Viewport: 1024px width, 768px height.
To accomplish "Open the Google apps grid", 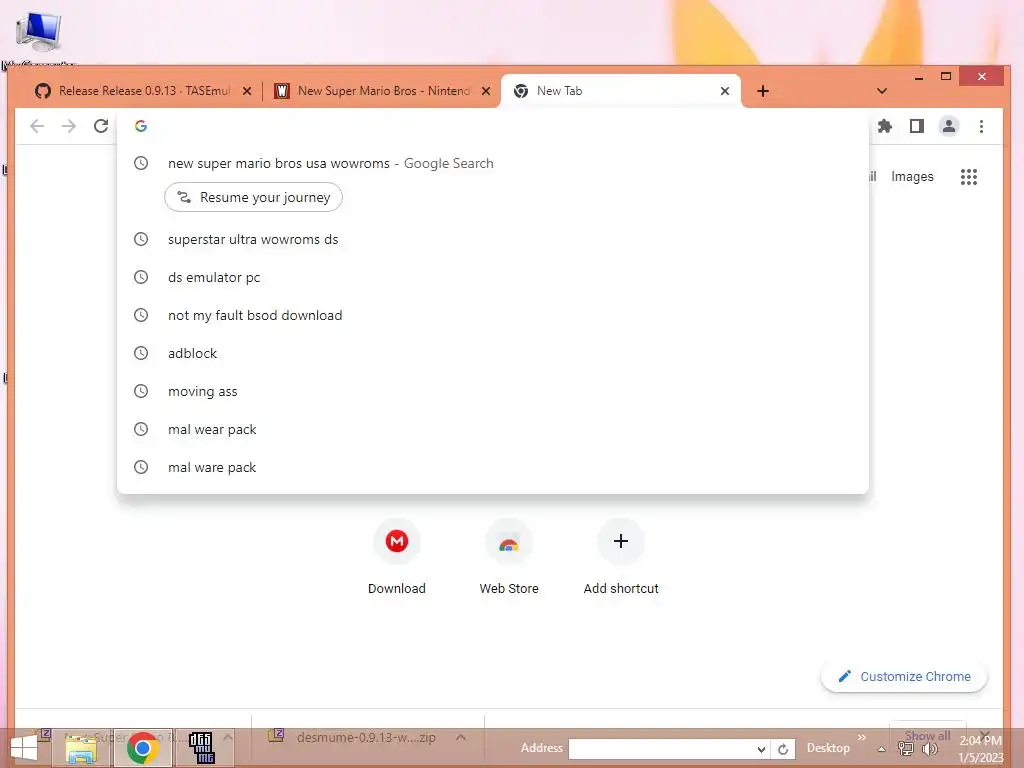I will tap(969, 176).
